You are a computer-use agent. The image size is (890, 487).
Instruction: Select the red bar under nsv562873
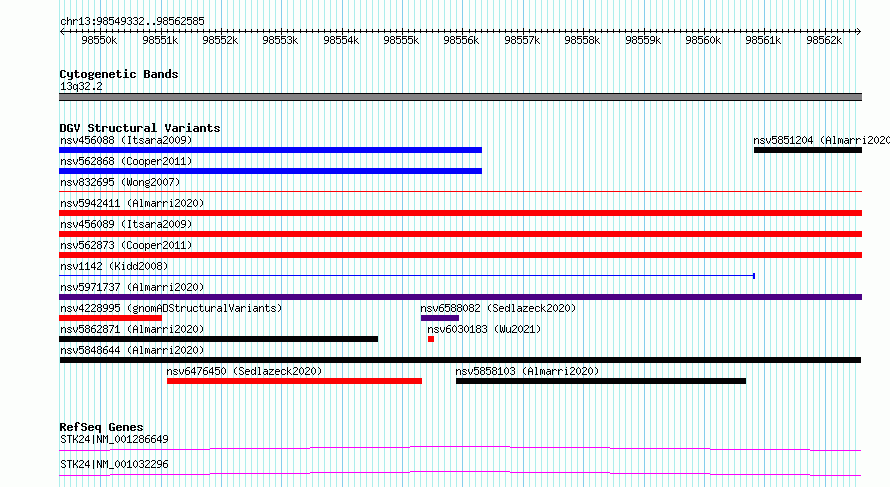(460, 255)
